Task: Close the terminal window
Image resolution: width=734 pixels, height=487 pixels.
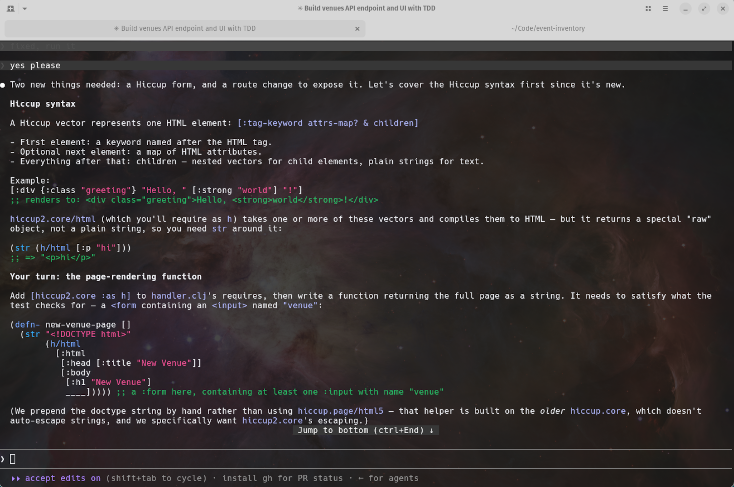Action: click(723, 8)
